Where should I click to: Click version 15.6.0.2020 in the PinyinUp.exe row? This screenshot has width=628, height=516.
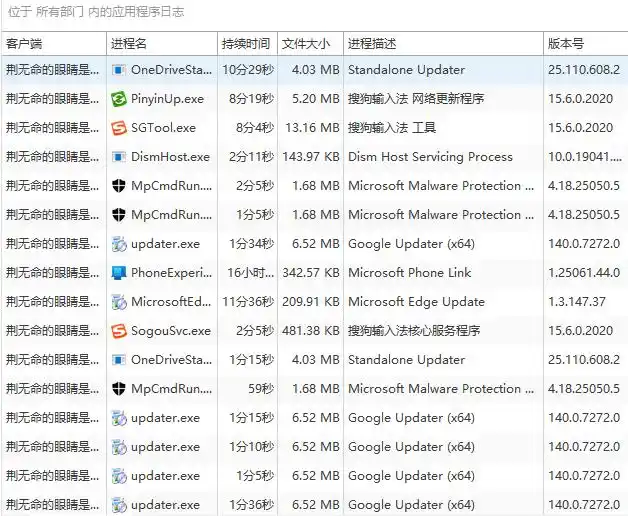(580, 99)
